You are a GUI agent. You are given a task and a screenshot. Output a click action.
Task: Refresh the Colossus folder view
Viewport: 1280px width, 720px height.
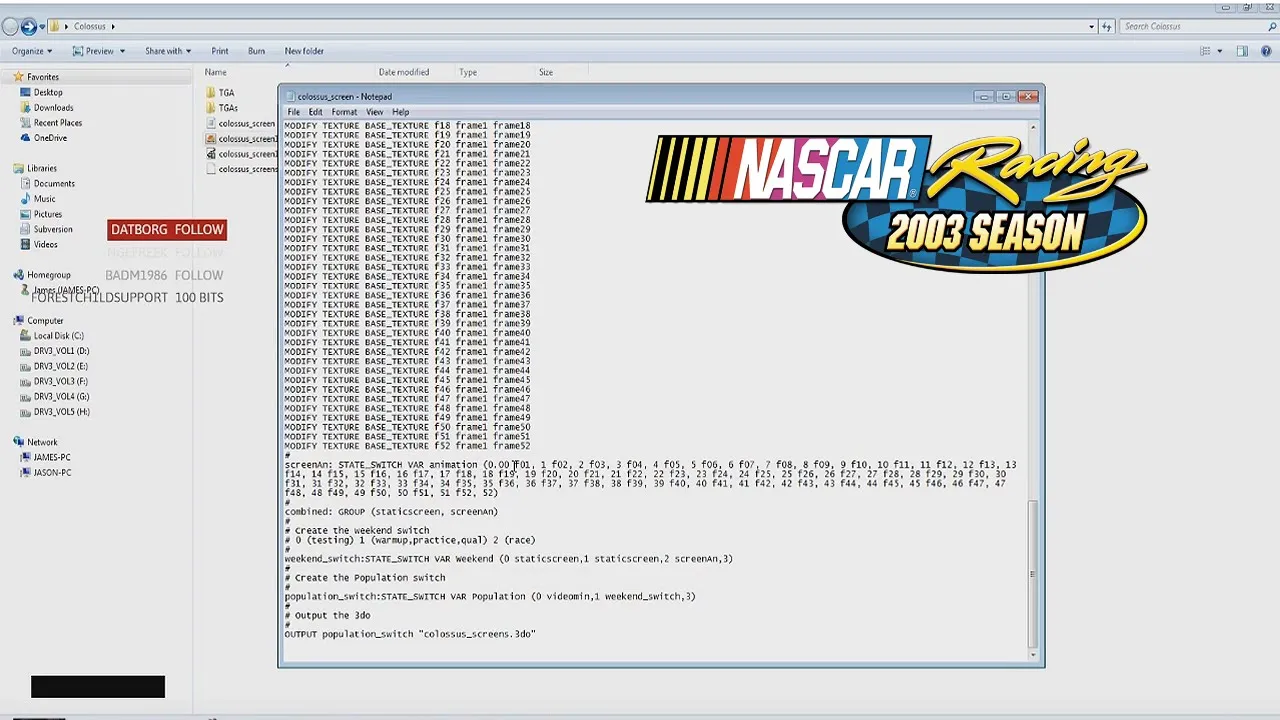[1107, 26]
